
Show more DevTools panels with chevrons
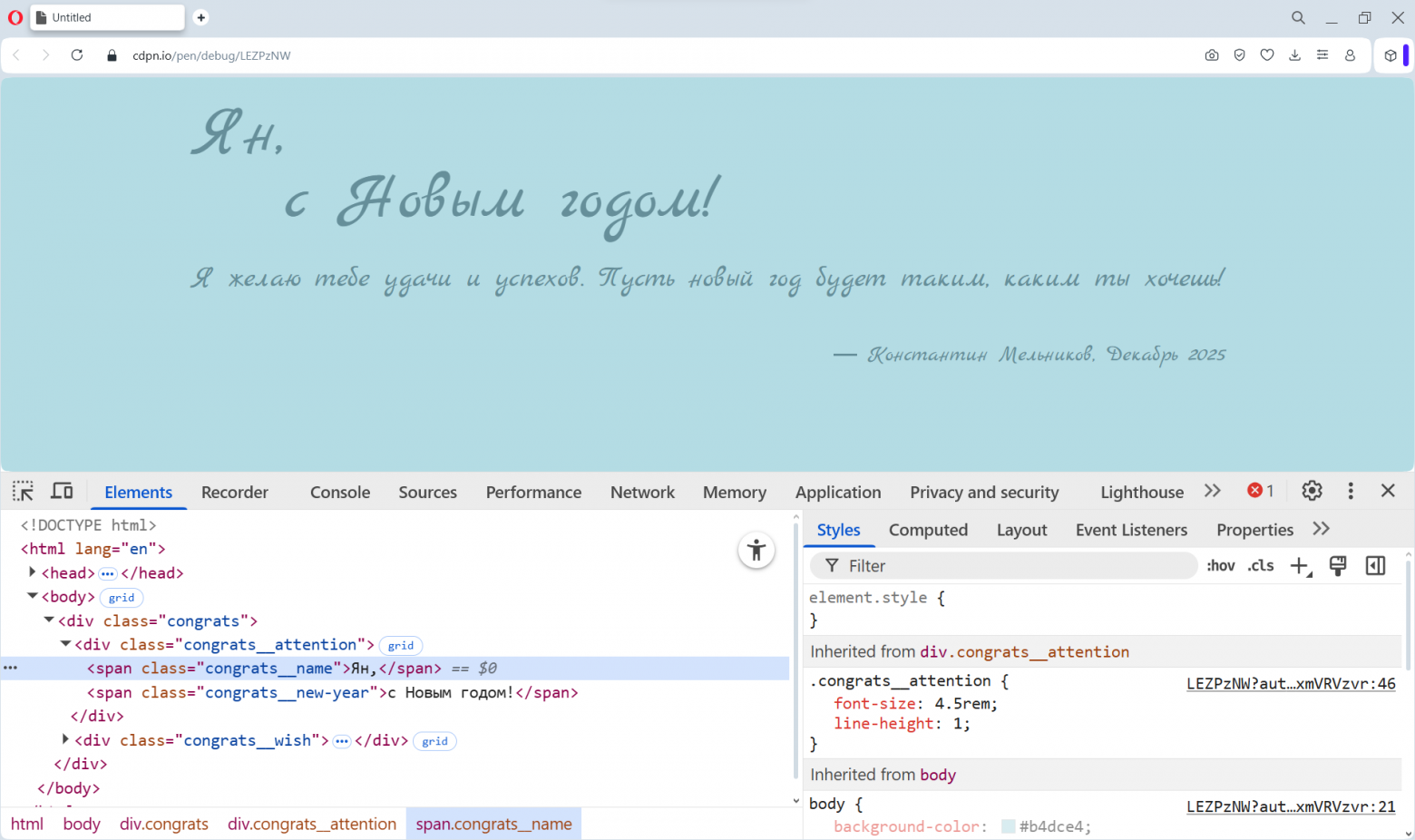point(1213,491)
